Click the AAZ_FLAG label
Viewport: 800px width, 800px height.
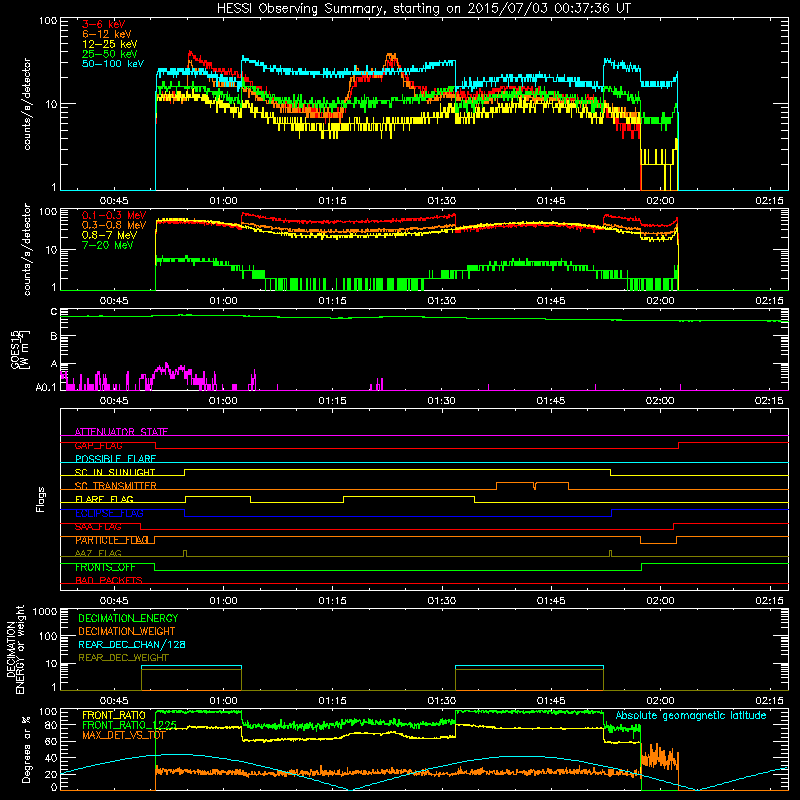pyautogui.click(x=98, y=554)
